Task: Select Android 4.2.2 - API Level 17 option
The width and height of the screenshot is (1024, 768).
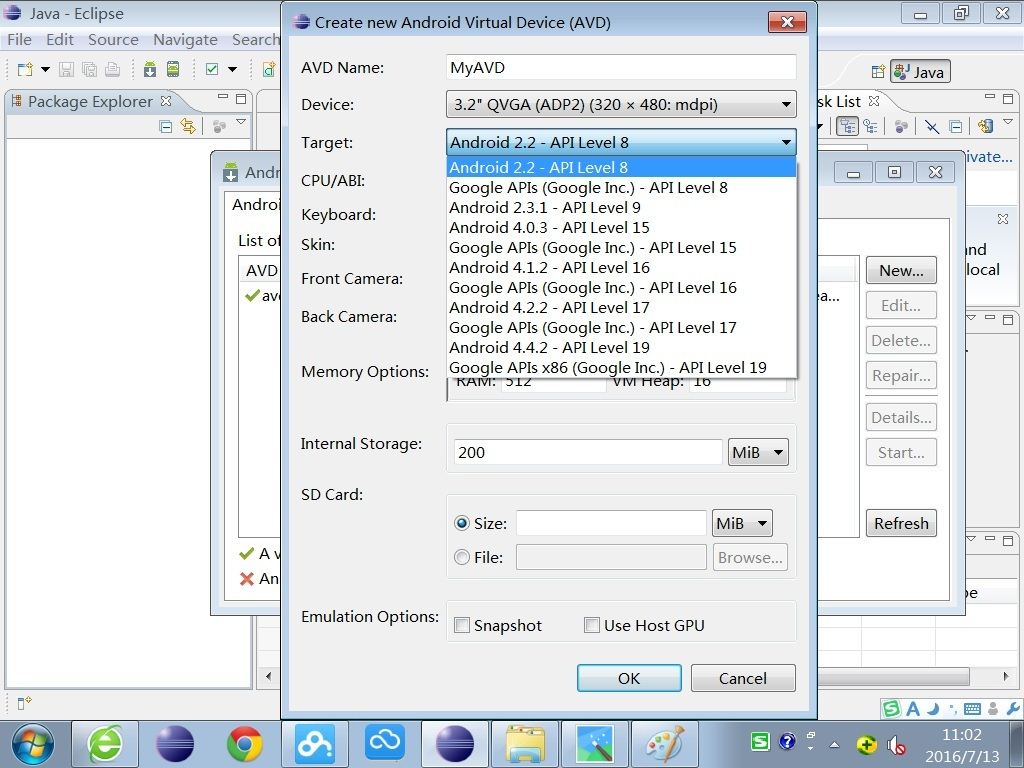Action: click(621, 307)
